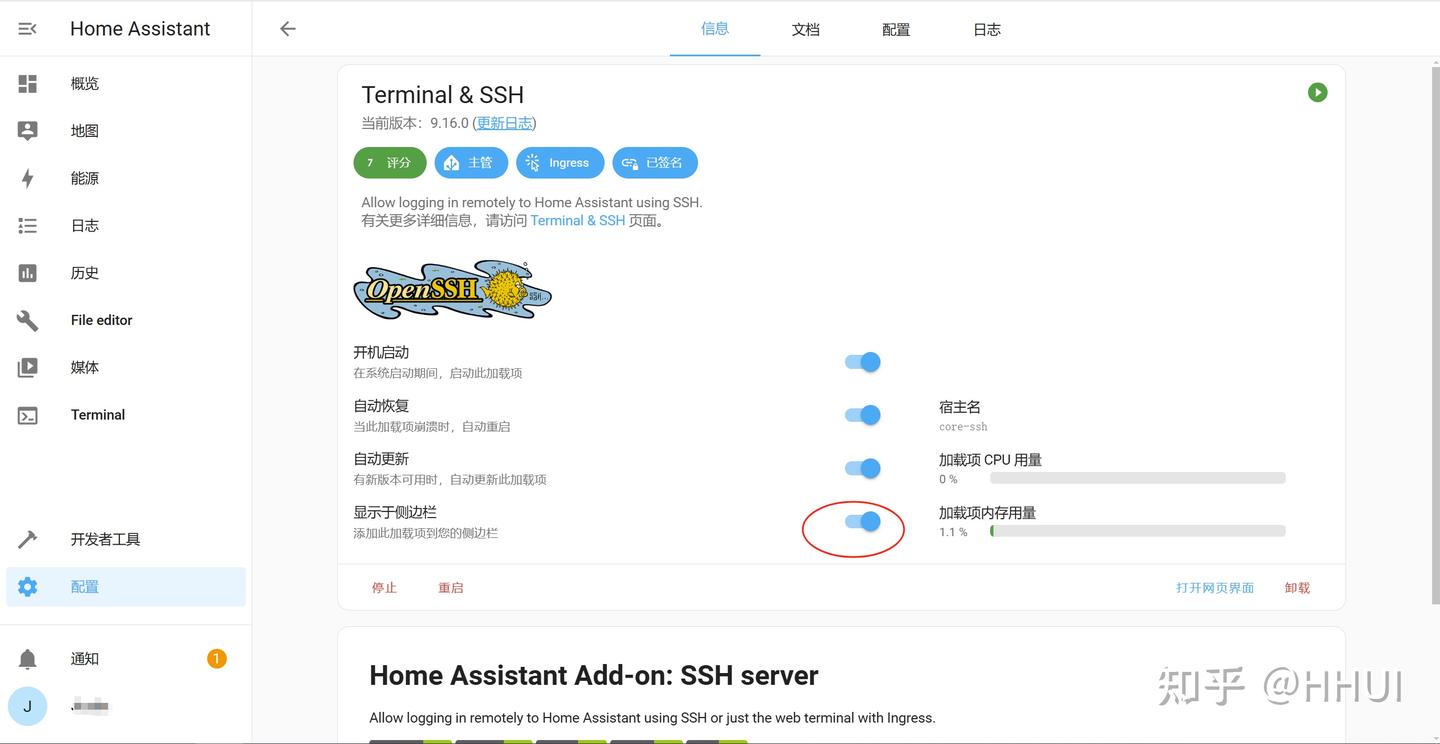The width and height of the screenshot is (1440, 744).
Task: Open the 地图 (Map) view
Action: [x=84, y=130]
